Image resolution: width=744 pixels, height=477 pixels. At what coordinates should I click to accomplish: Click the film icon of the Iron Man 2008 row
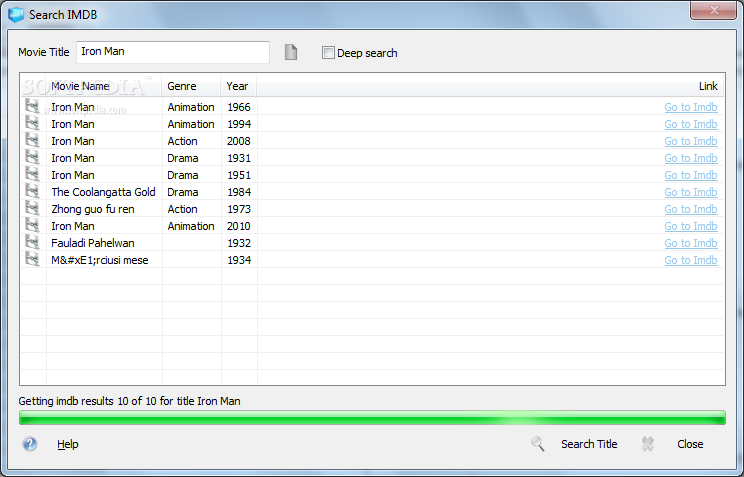click(32, 140)
